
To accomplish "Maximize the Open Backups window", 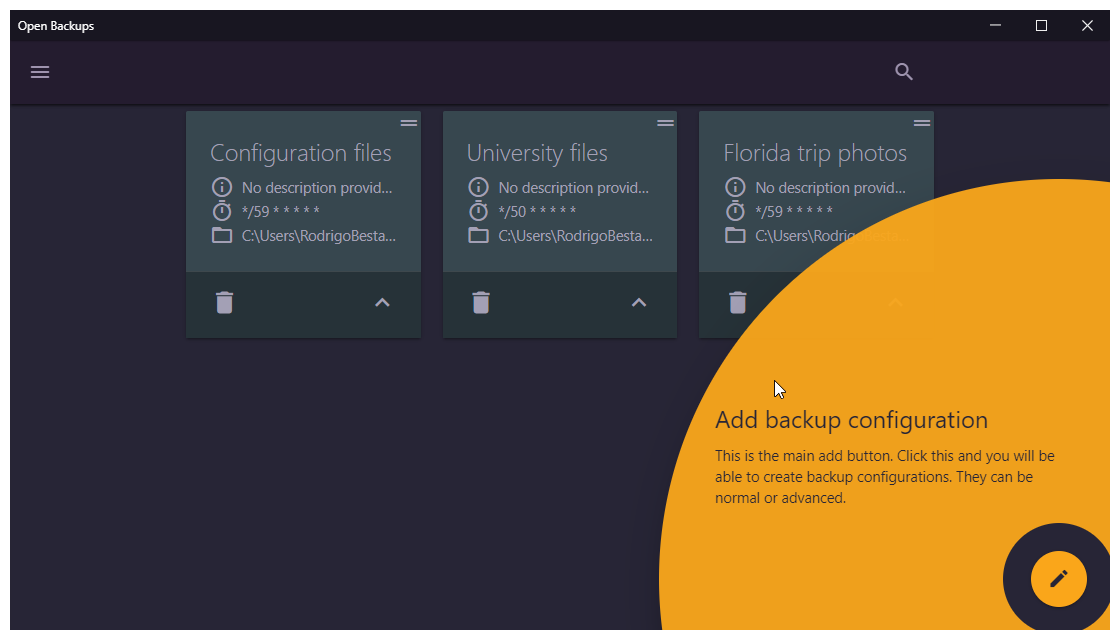I will (1041, 26).
